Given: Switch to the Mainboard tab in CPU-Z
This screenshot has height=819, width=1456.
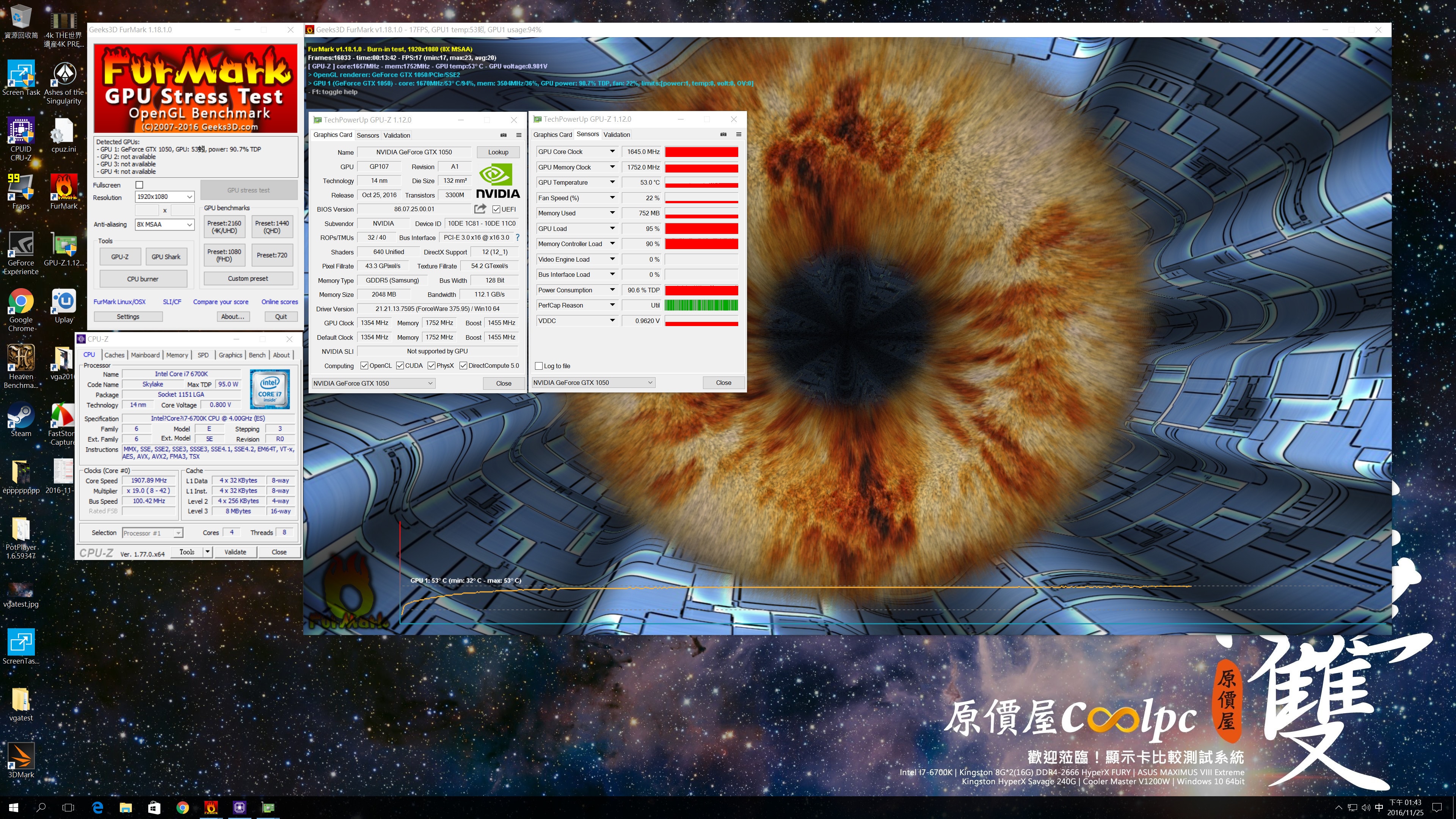Looking at the screenshot, I should click(x=145, y=355).
